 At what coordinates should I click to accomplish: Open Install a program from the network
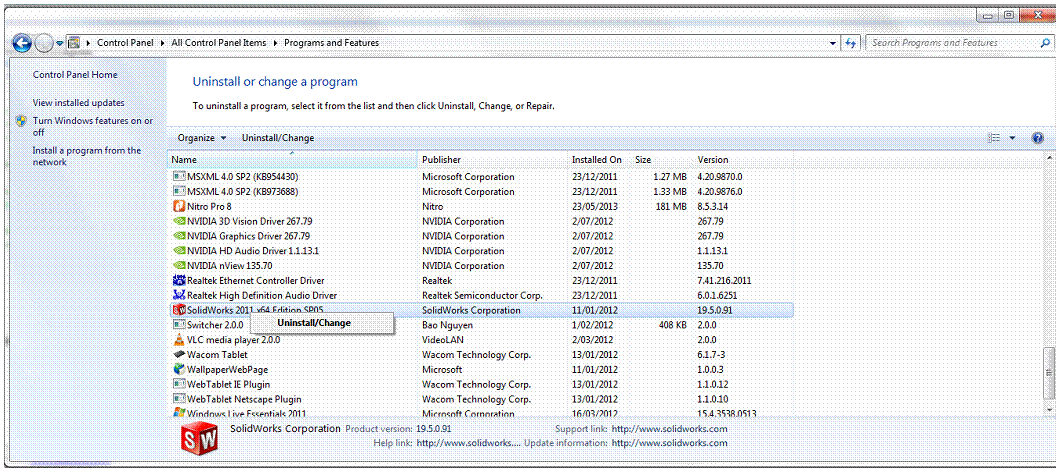pos(87,156)
